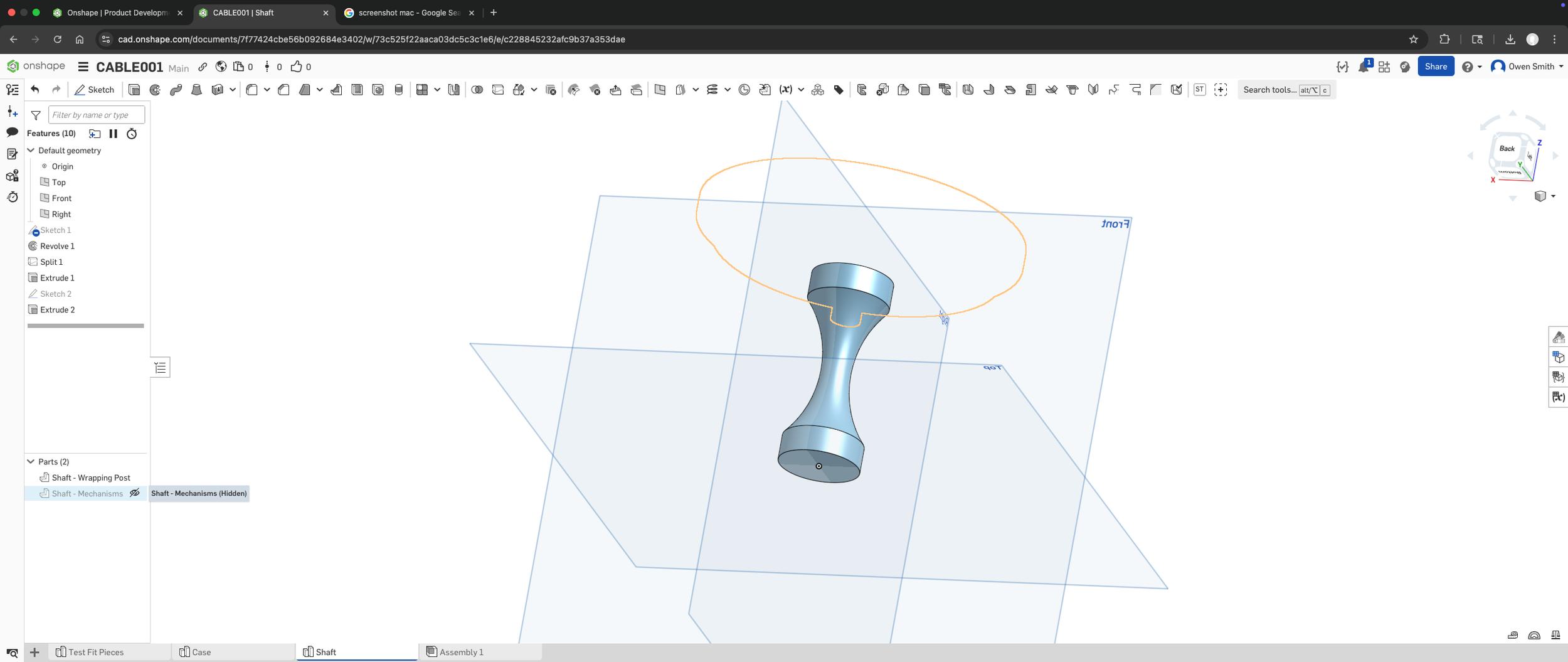Open the App Store grid icon

point(1384,67)
